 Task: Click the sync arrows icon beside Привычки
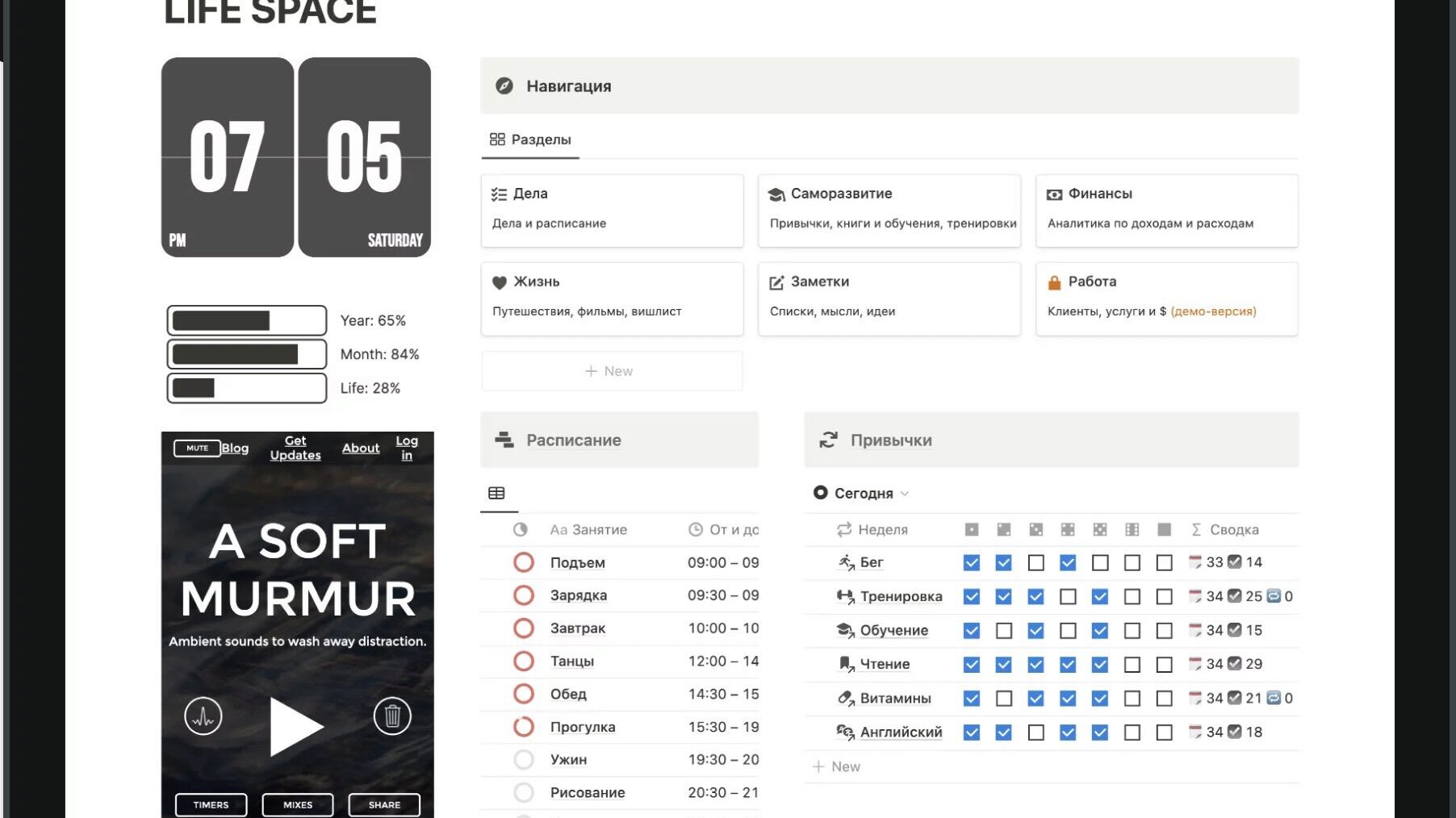(x=828, y=440)
